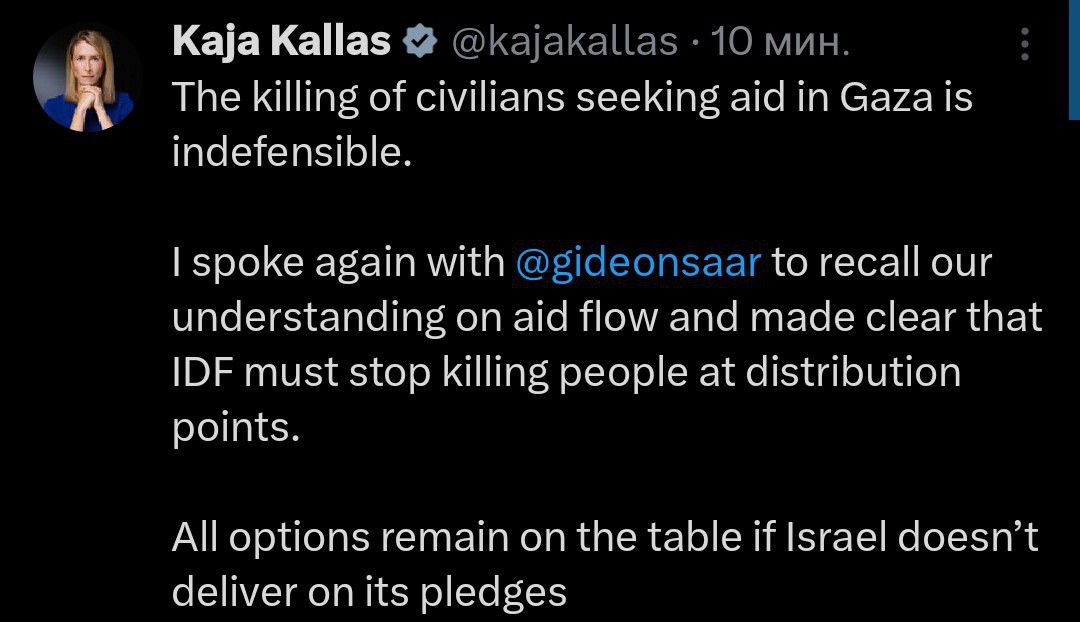Click the word 'Israel' in last paragraph
Image resolution: width=1080 pixels, height=622 pixels.
pyautogui.click(x=836, y=537)
